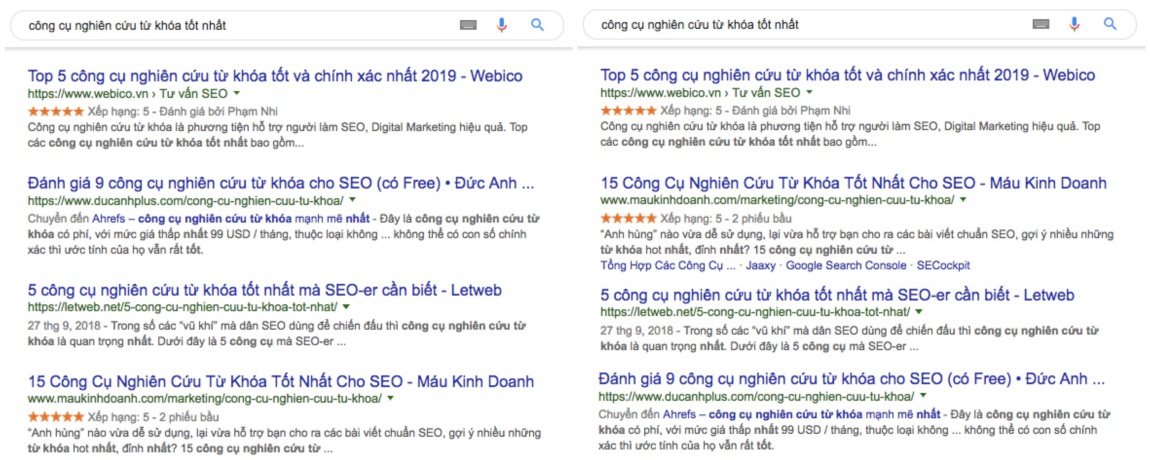Image resolution: width=1150 pixels, height=460 pixels.
Task: Expand dropdown arrow after ducanhplus.com URL, right panel
Action: tap(923, 397)
